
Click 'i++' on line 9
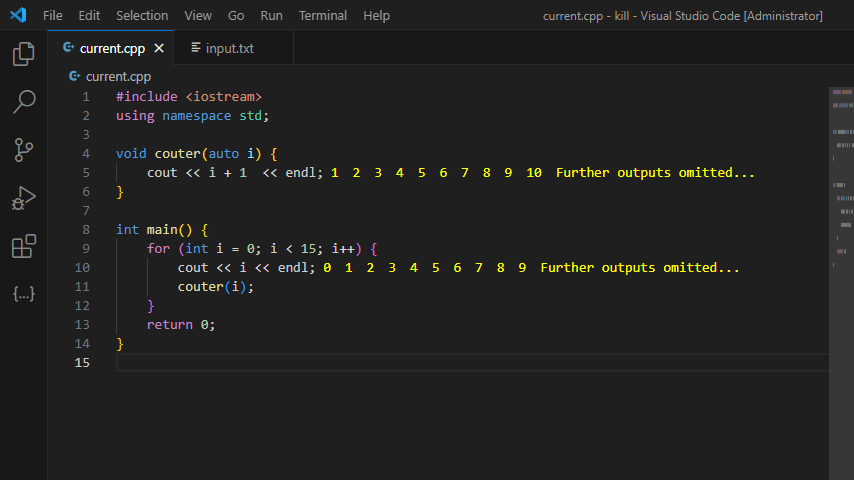343,248
